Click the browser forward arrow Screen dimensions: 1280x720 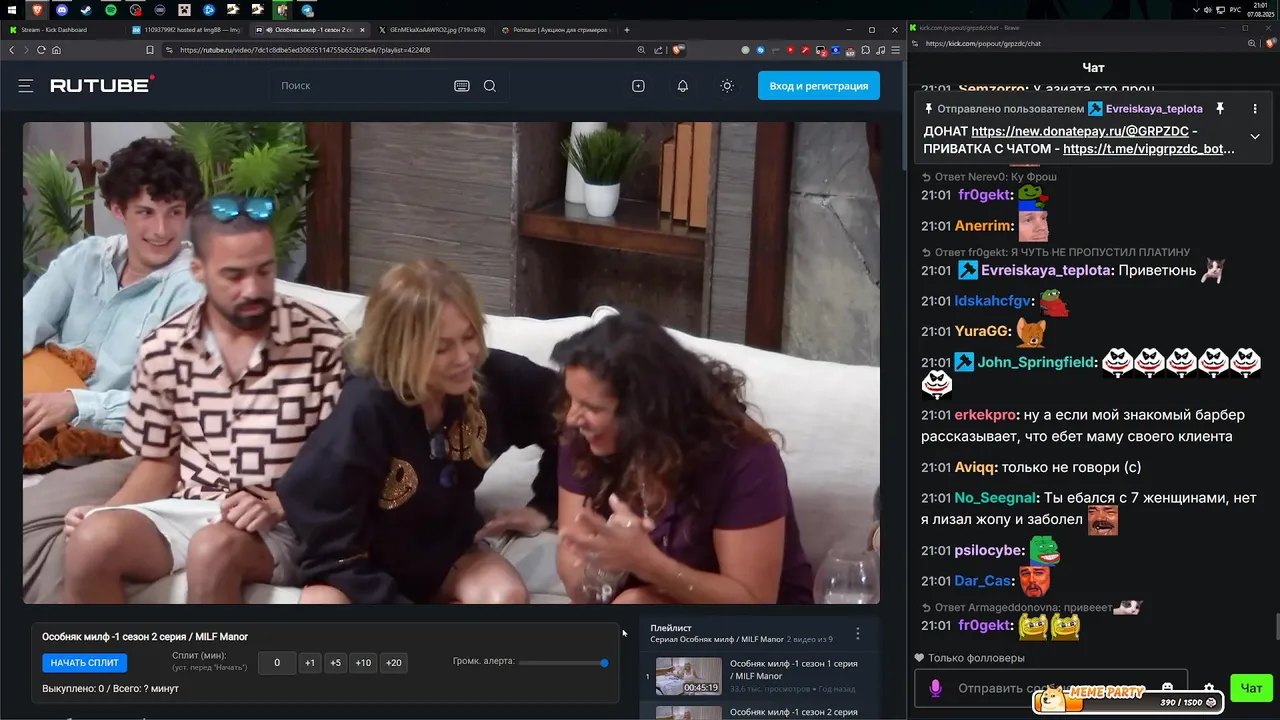[26, 50]
